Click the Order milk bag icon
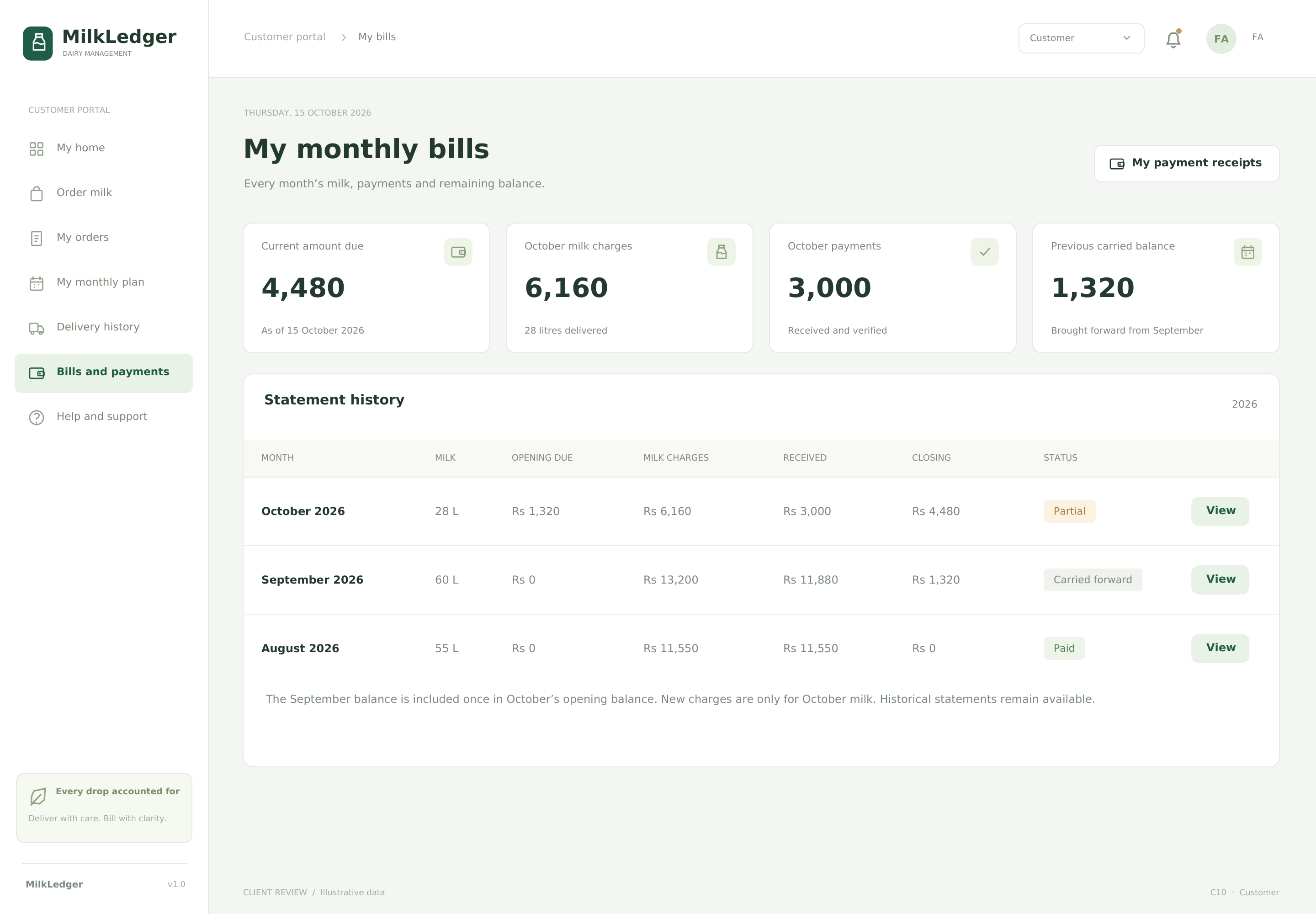 (x=37, y=194)
